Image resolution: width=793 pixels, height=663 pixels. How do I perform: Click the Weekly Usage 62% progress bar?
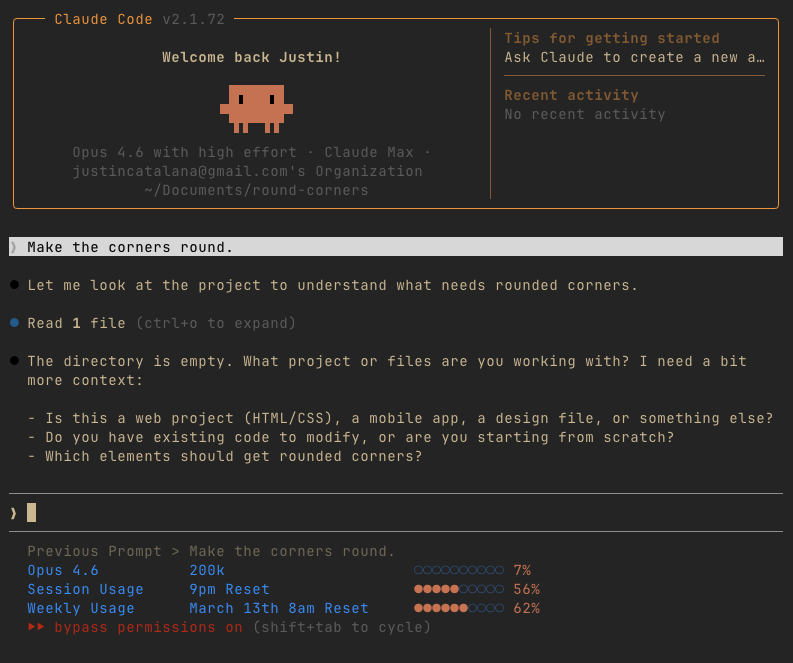pyautogui.click(x=459, y=608)
